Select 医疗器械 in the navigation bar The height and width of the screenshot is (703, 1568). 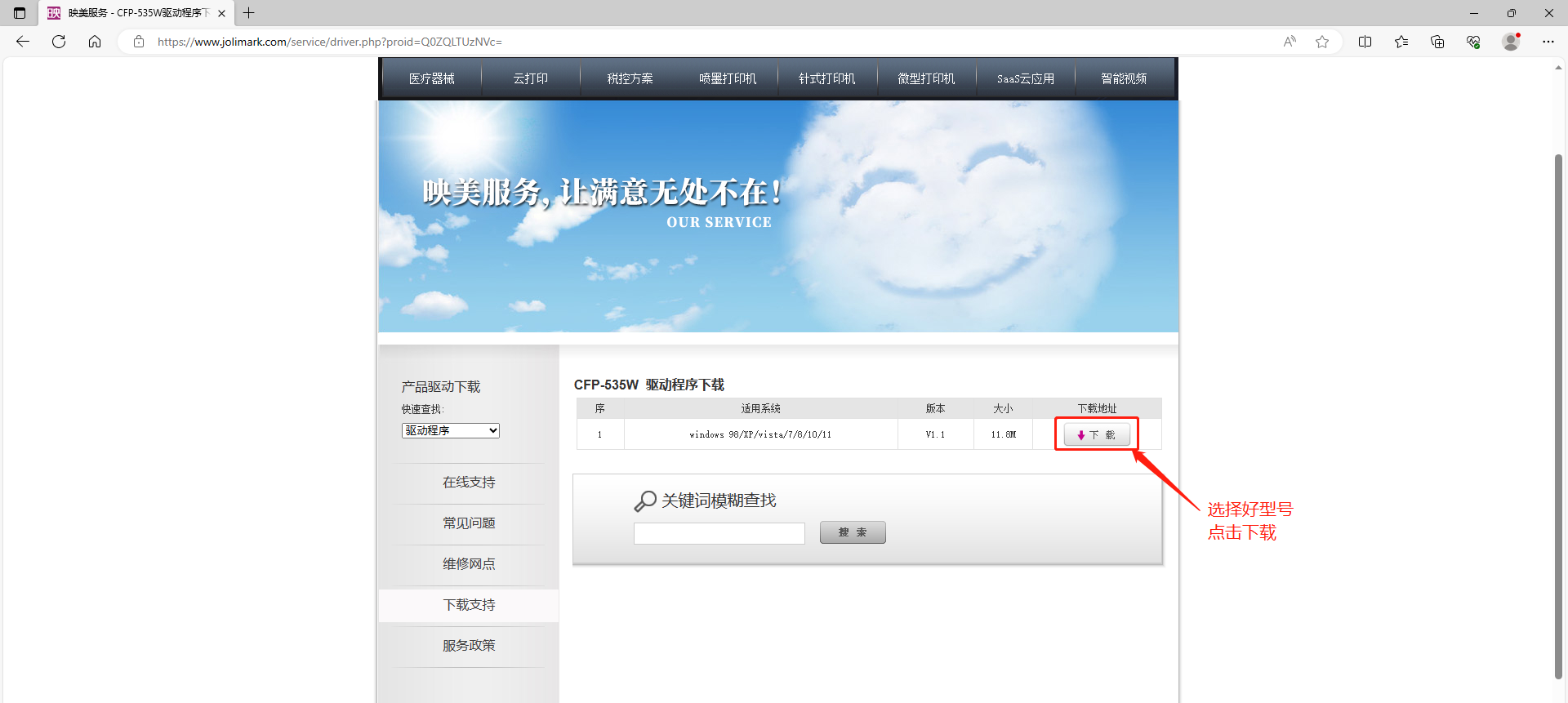pos(431,78)
